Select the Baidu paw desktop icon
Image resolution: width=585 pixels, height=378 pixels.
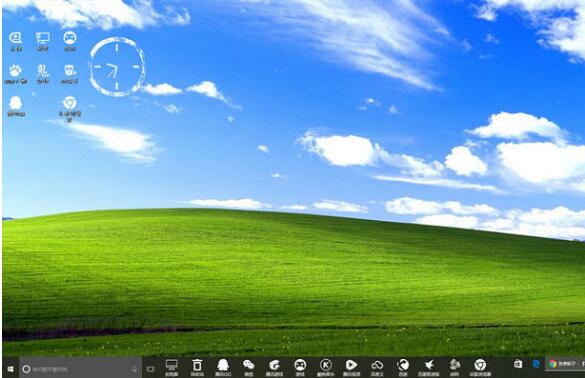(x=16, y=74)
